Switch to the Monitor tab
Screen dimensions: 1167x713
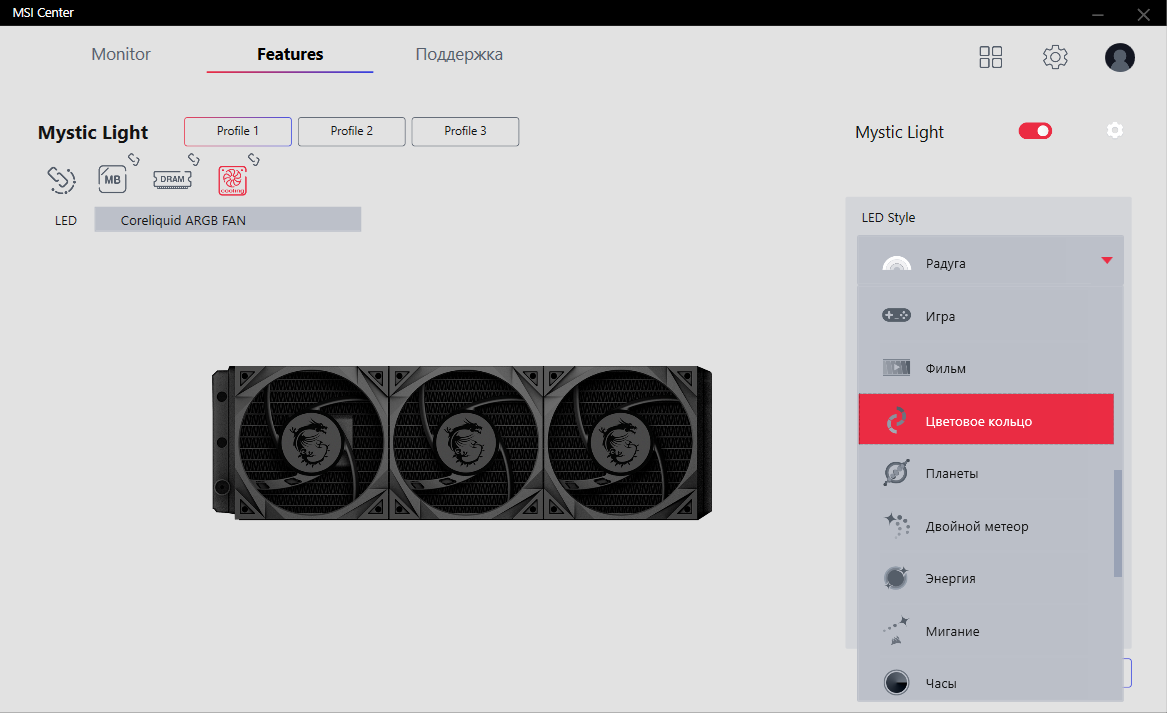tap(121, 54)
